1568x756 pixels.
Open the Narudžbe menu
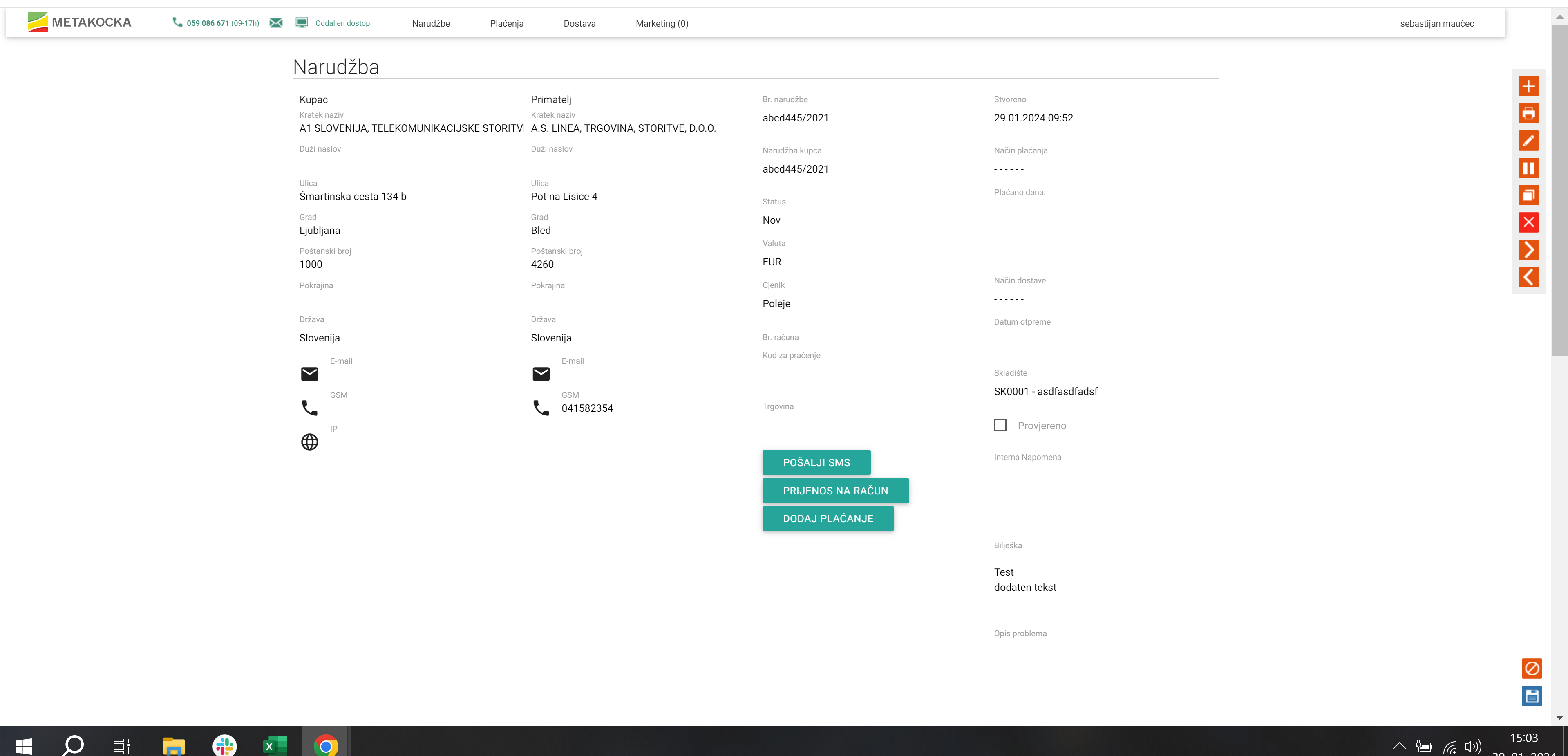[430, 23]
